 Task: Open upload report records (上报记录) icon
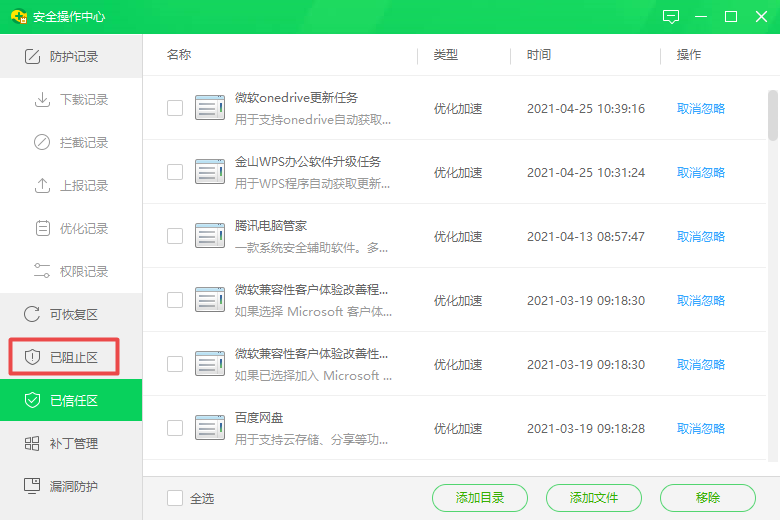pyautogui.click(x=42, y=186)
